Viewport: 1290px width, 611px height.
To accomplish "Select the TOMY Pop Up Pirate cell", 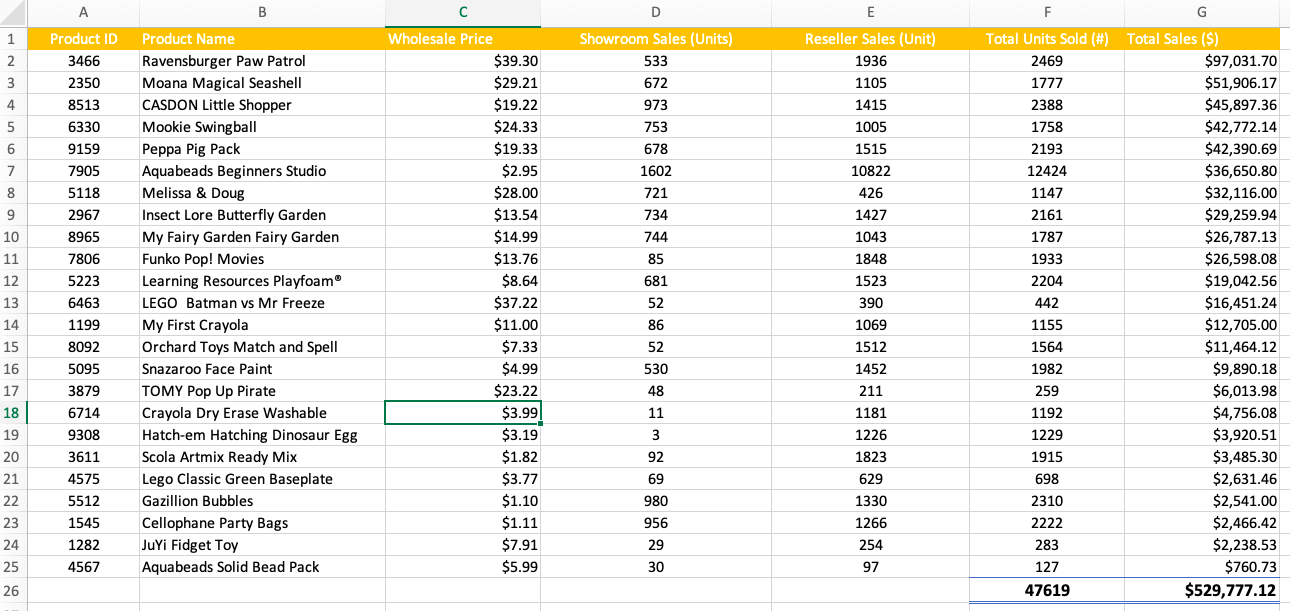I will click(x=262, y=391).
